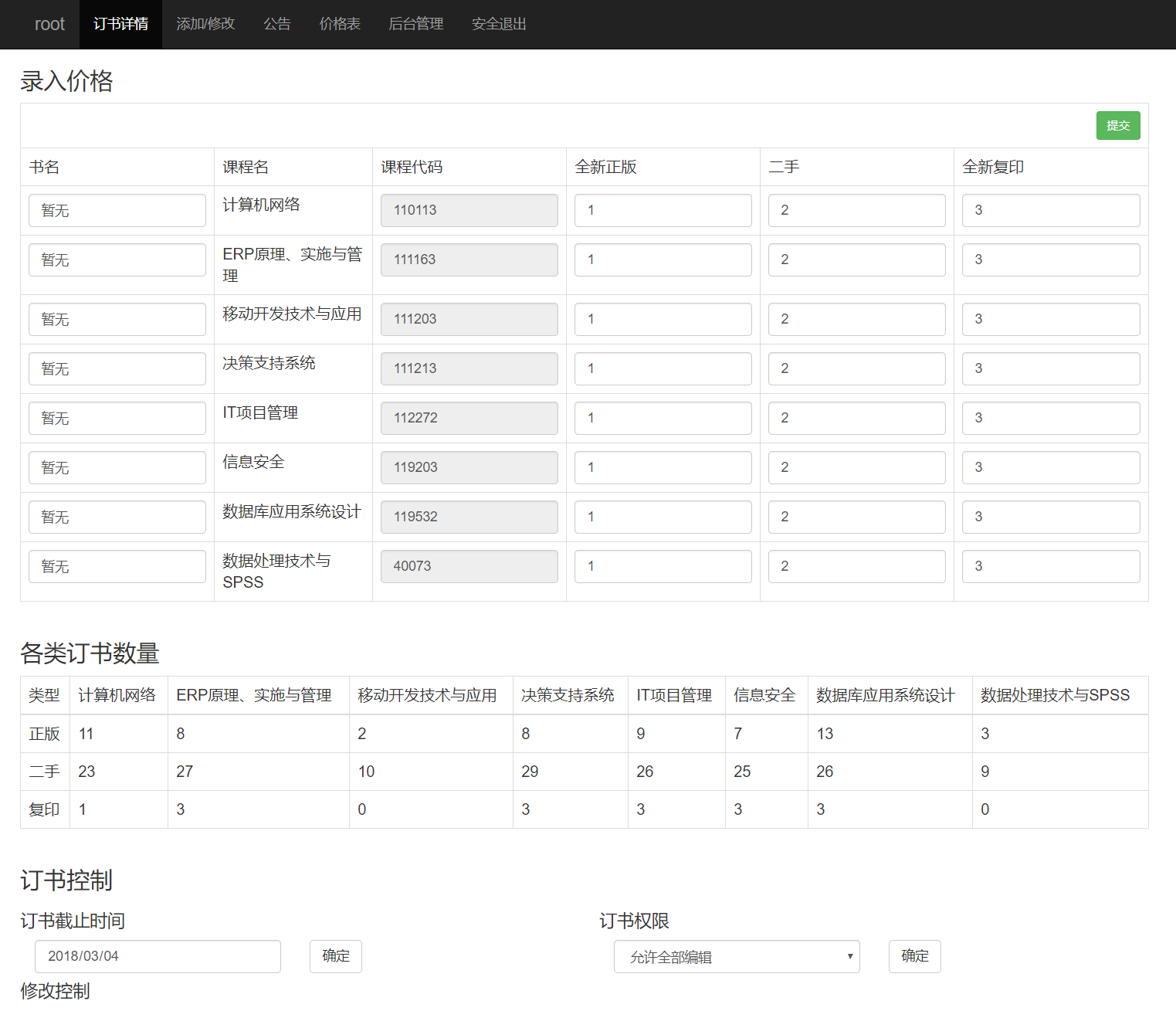
Task: Click the root brand link
Action: click(49, 24)
